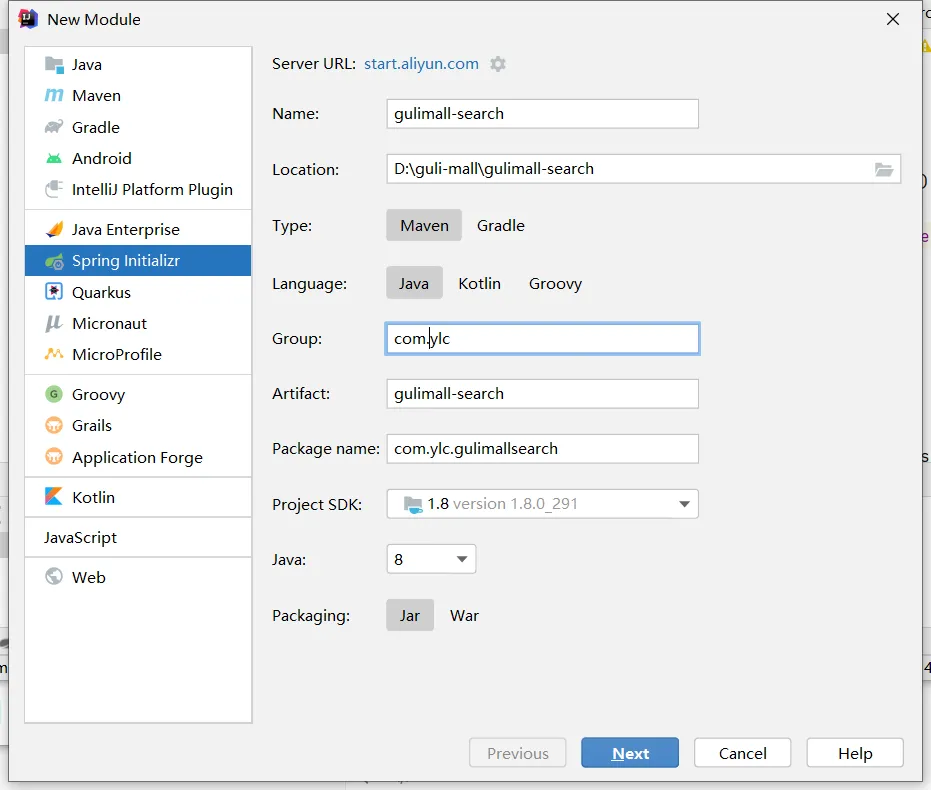Click the Artifact input field

click(x=542, y=393)
